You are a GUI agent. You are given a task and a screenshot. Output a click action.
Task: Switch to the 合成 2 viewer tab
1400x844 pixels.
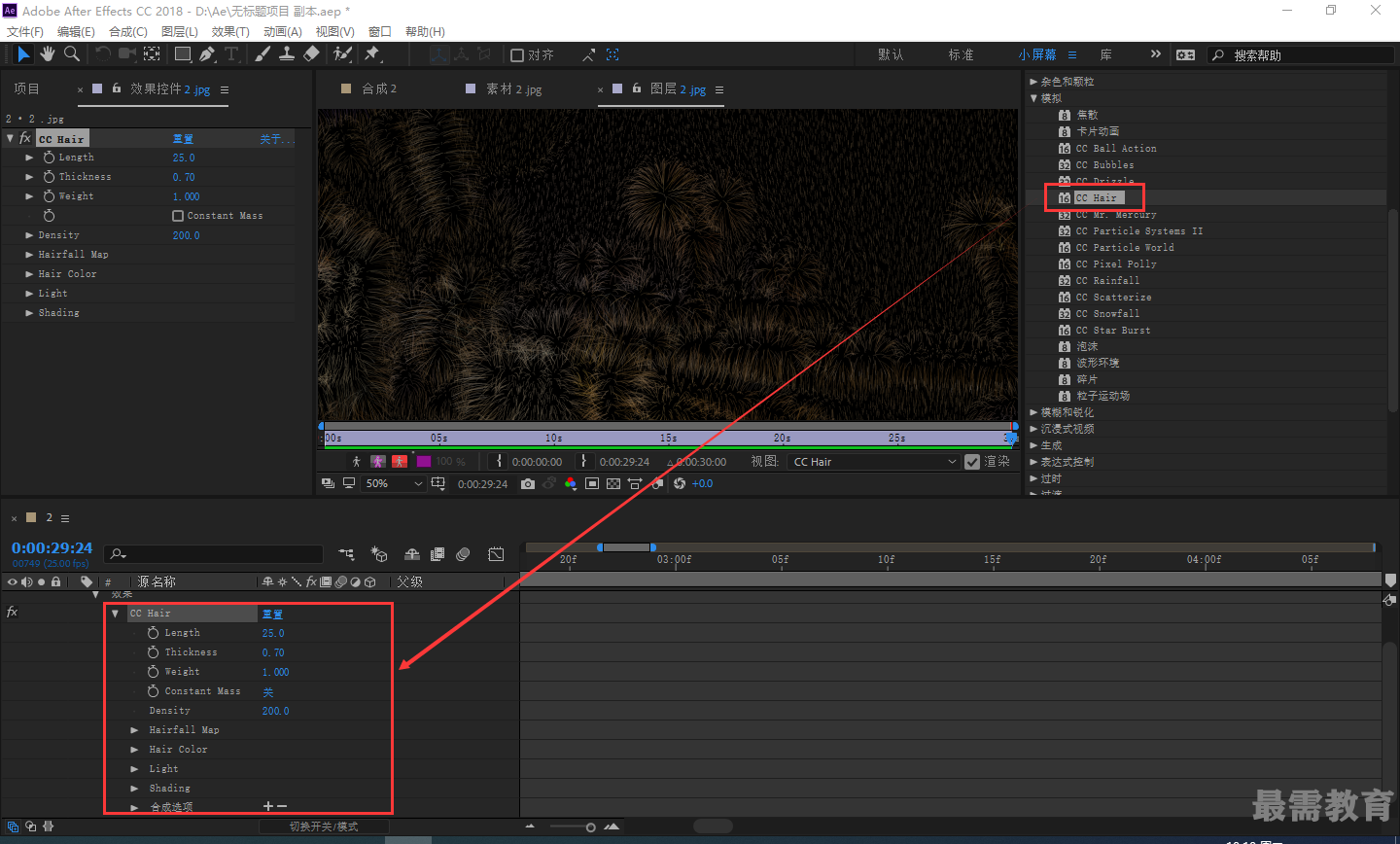379,89
